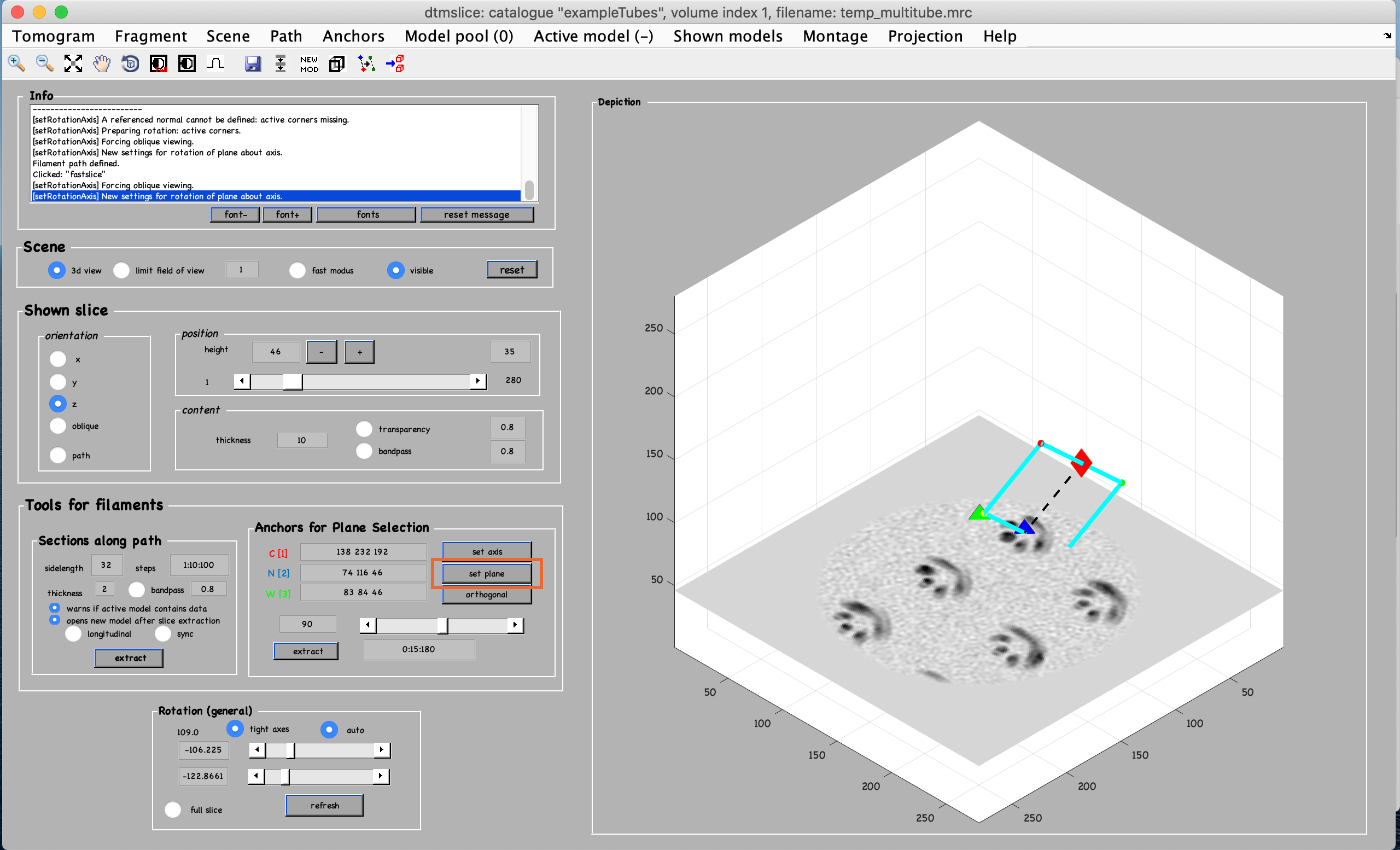Click the blue floppy disk save icon
1400x850 pixels.
point(252,63)
